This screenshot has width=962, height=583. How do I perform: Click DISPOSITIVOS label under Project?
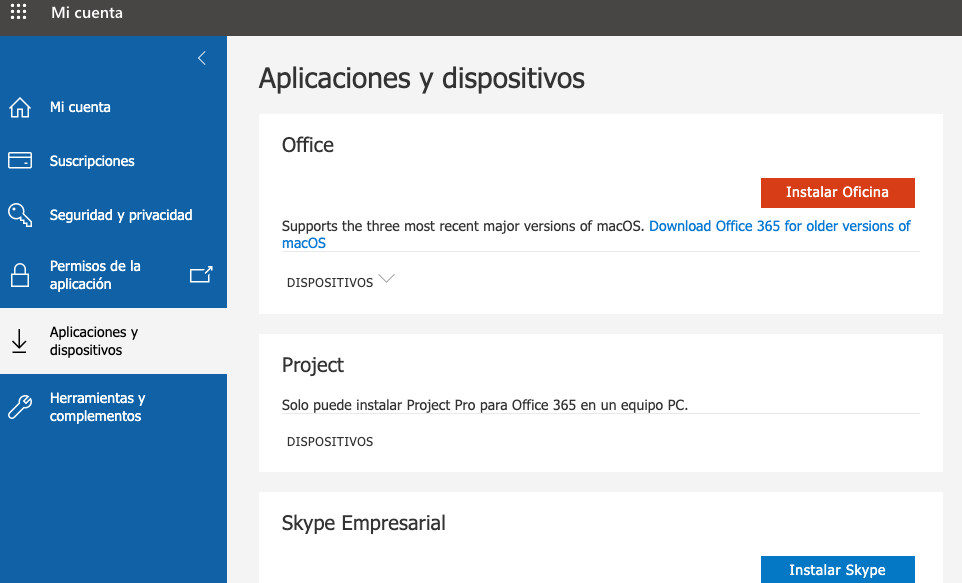pos(330,442)
